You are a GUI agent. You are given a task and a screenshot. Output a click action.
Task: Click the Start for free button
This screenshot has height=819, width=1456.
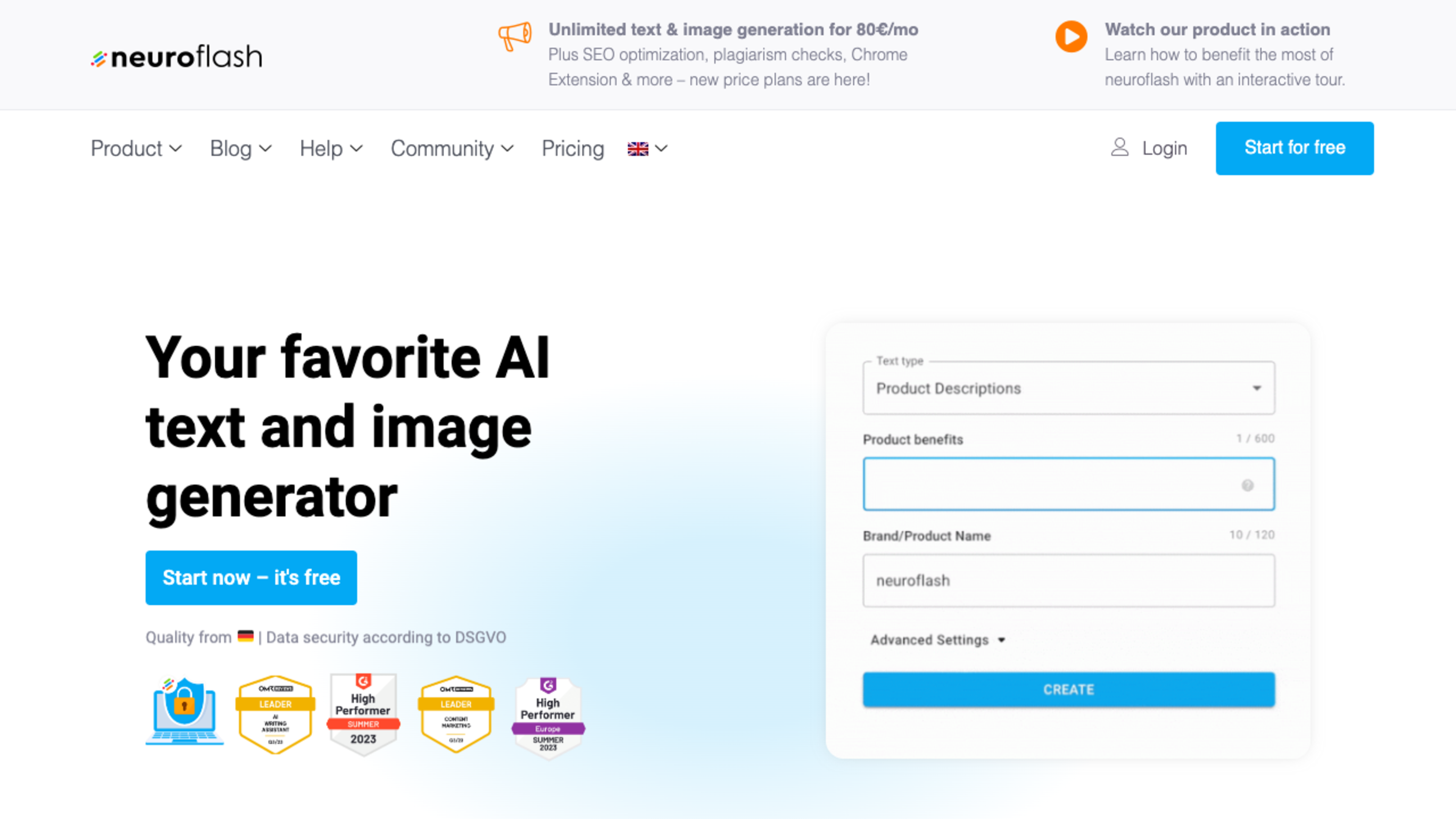coord(1294,147)
